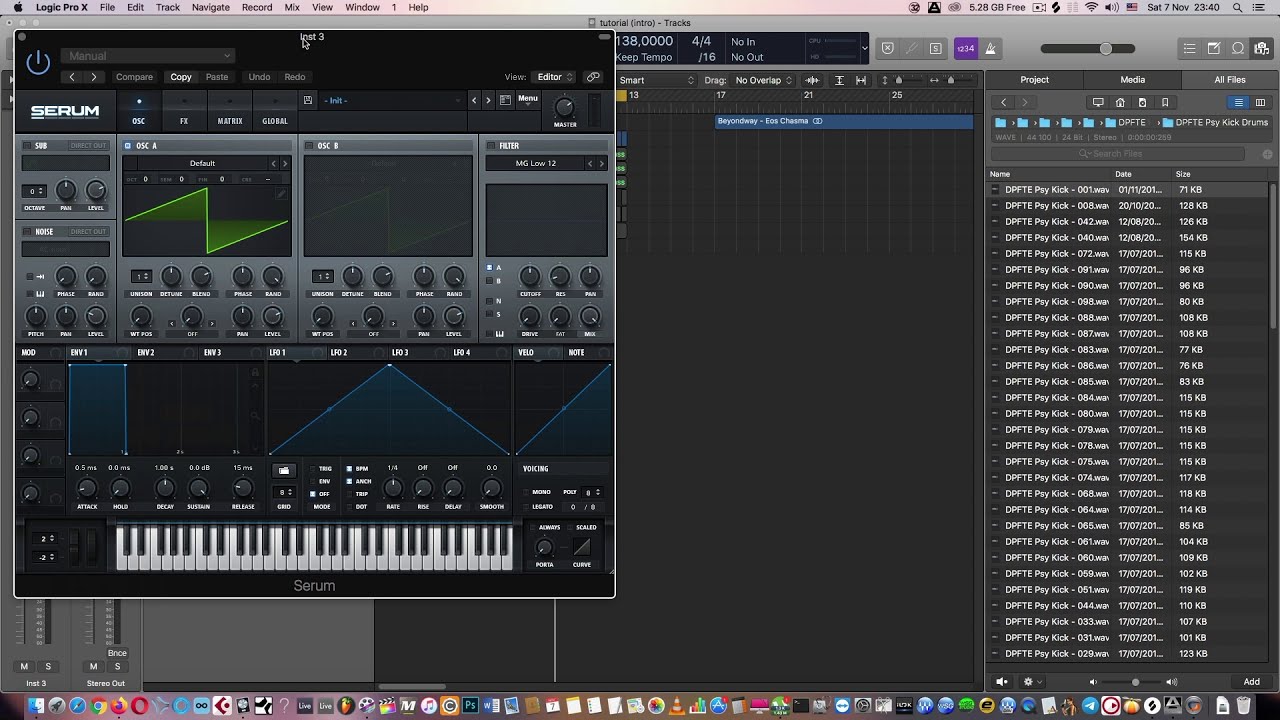Open the Manual preset dropdown
Image resolution: width=1280 pixels, height=720 pixels.
[x=148, y=56]
